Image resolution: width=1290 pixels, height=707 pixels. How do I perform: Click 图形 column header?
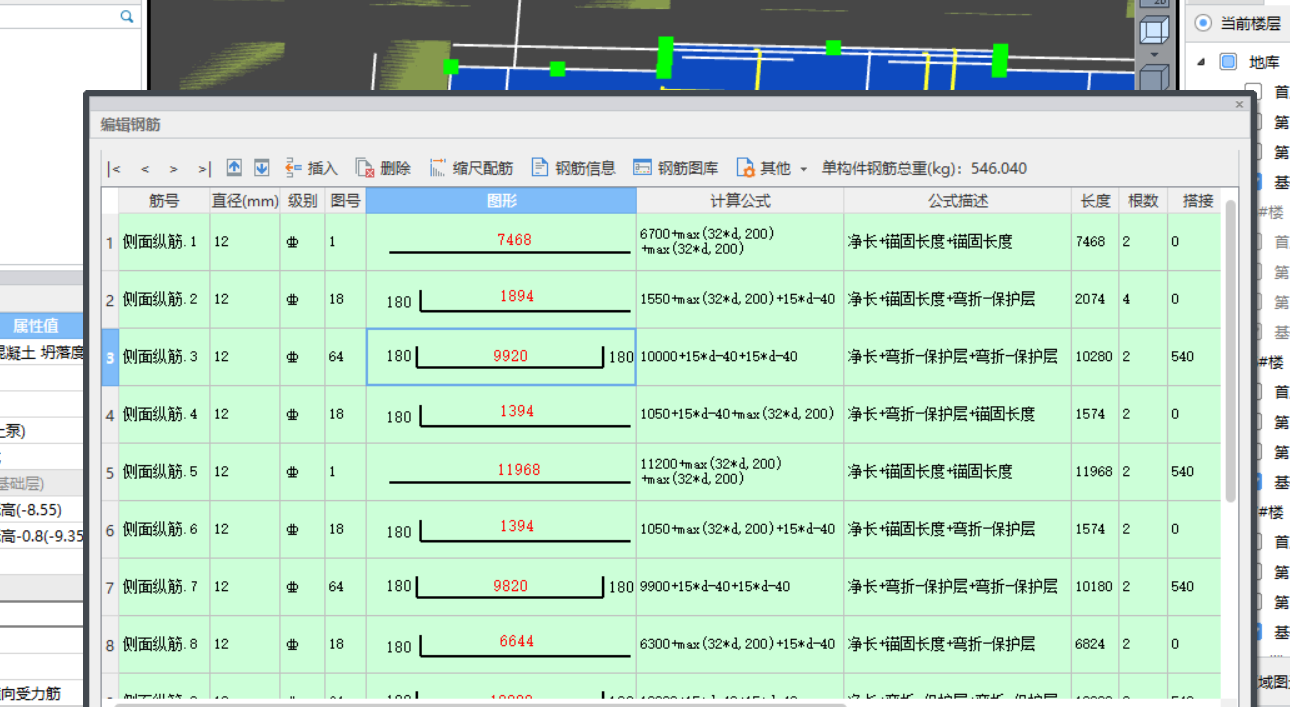point(501,201)
